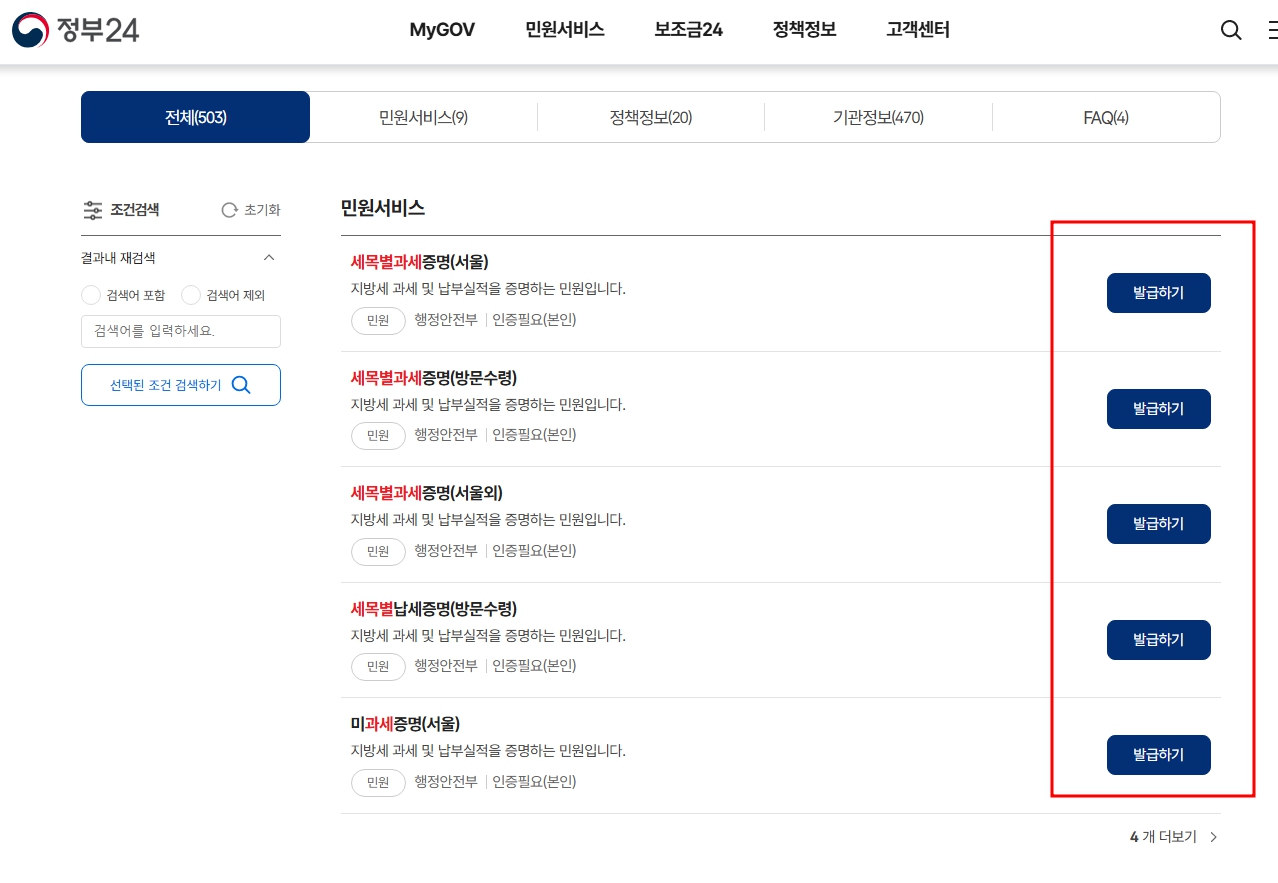The width and height of the screenshot is (1278, 883).
Task: Click 발급하기 for 세목별과세증명(서울)
Action: pyautogui.click(x=1158, y=293)
